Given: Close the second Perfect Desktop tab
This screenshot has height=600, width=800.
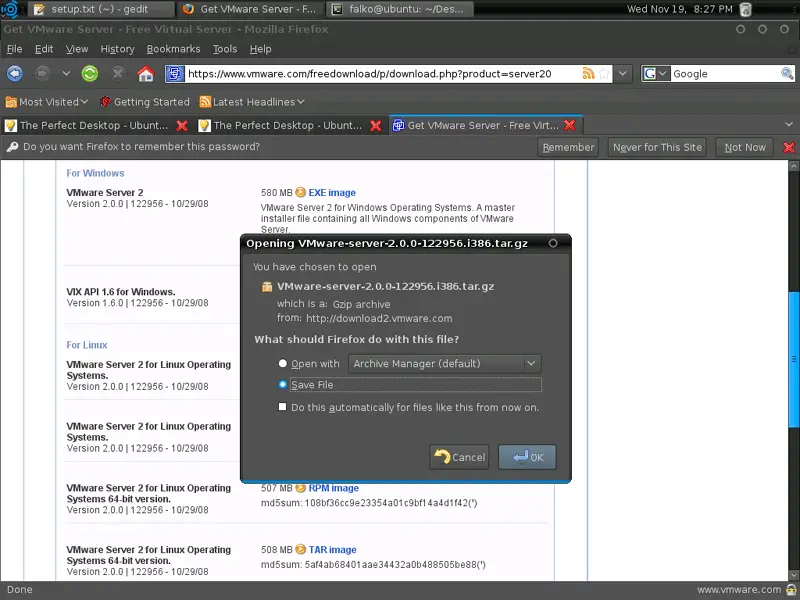Looking at the screenshot, I should point(376,126).
